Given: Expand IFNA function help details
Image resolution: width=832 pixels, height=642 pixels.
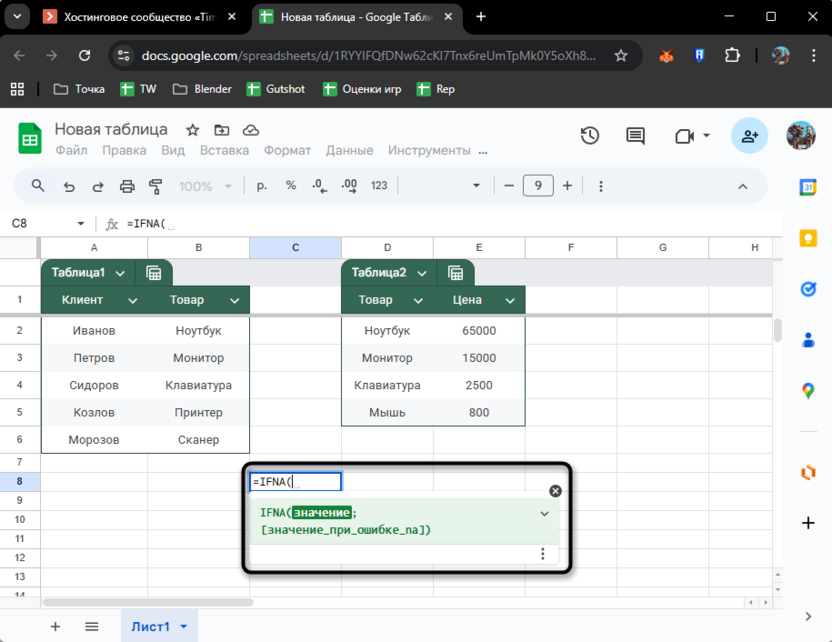Looking at the screenshot, I should point(544,513).
